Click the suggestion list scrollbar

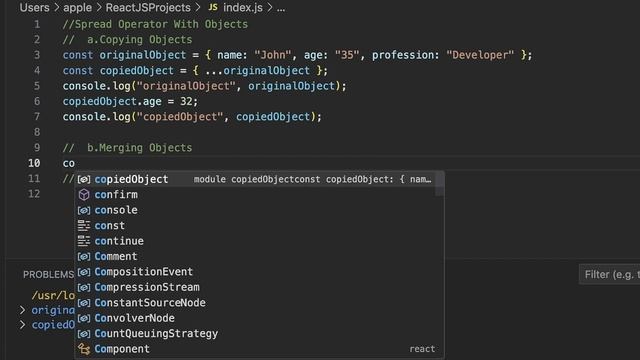click(x=440, y=184)
